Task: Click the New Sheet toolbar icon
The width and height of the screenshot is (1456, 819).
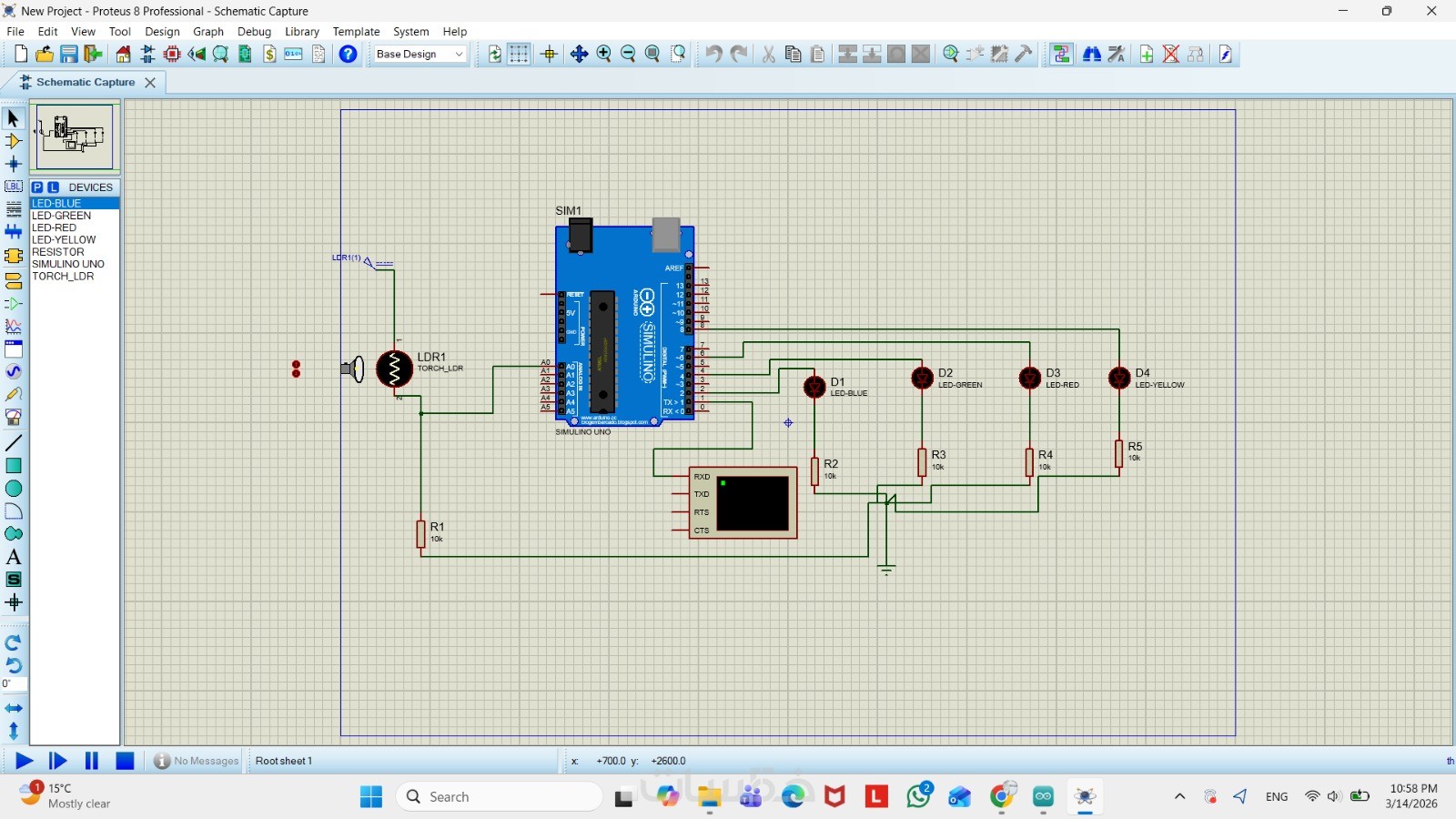Action: (x=1147, y=55)
